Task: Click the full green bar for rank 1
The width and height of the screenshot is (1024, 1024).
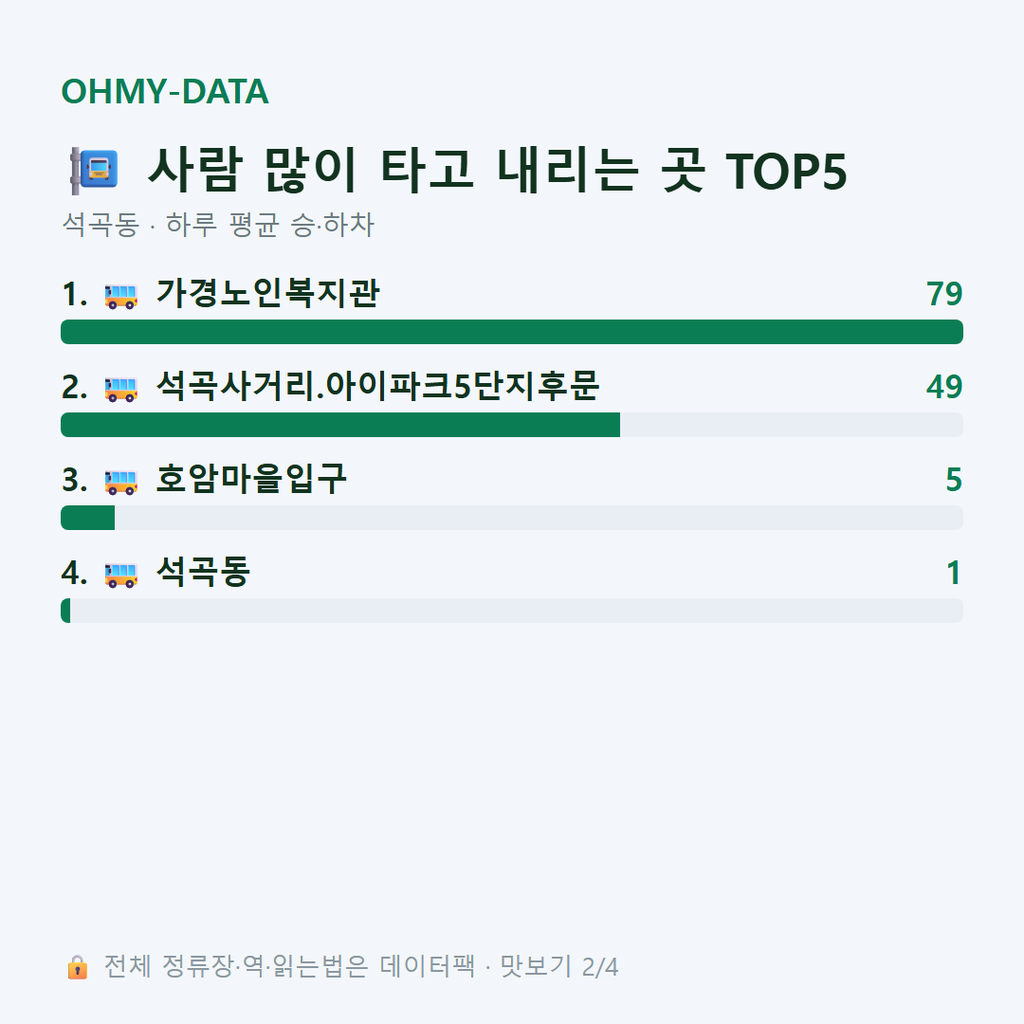Action: click(x=512, y=332)
